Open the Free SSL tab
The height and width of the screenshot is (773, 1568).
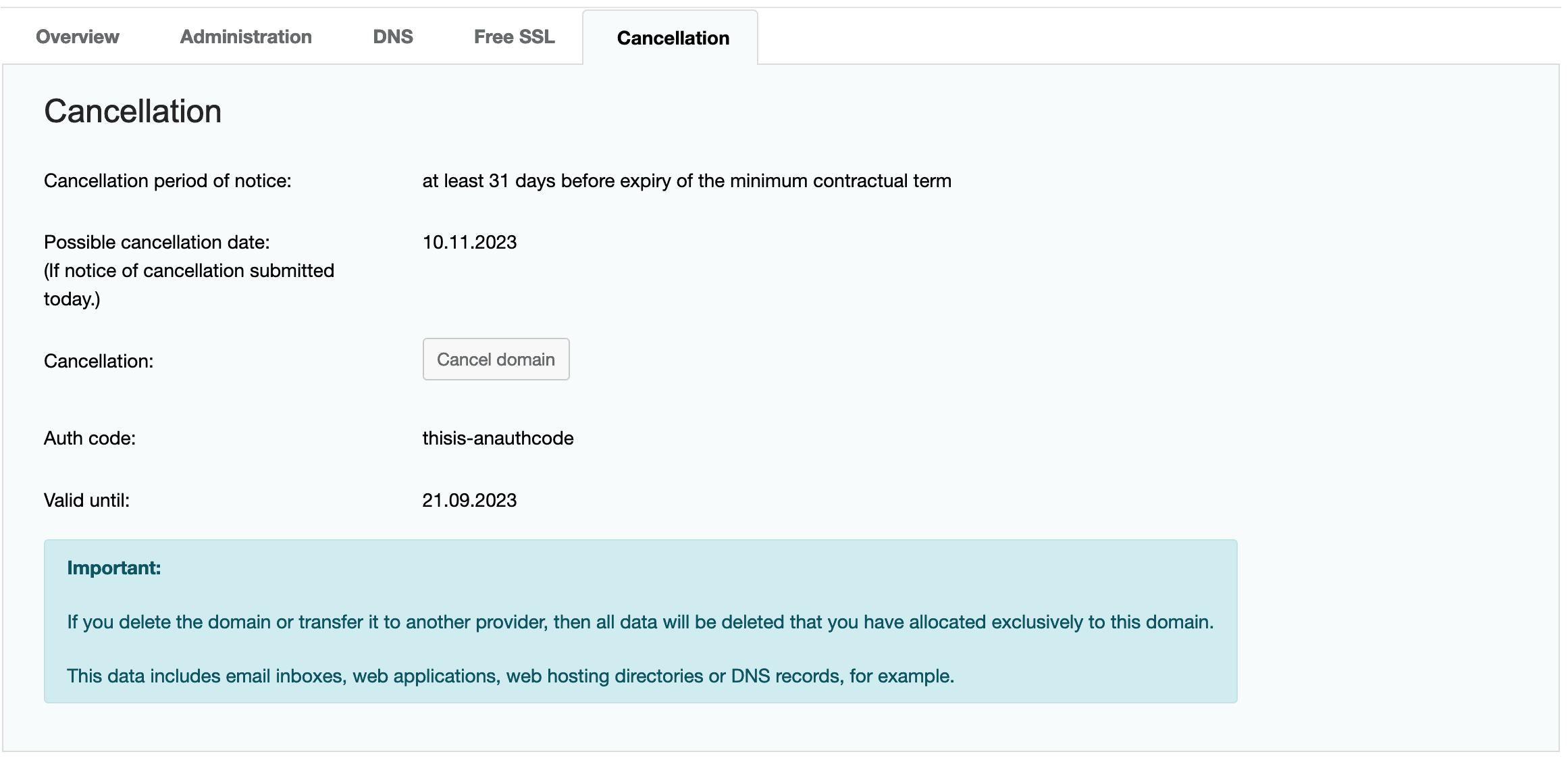coord(514,36)
